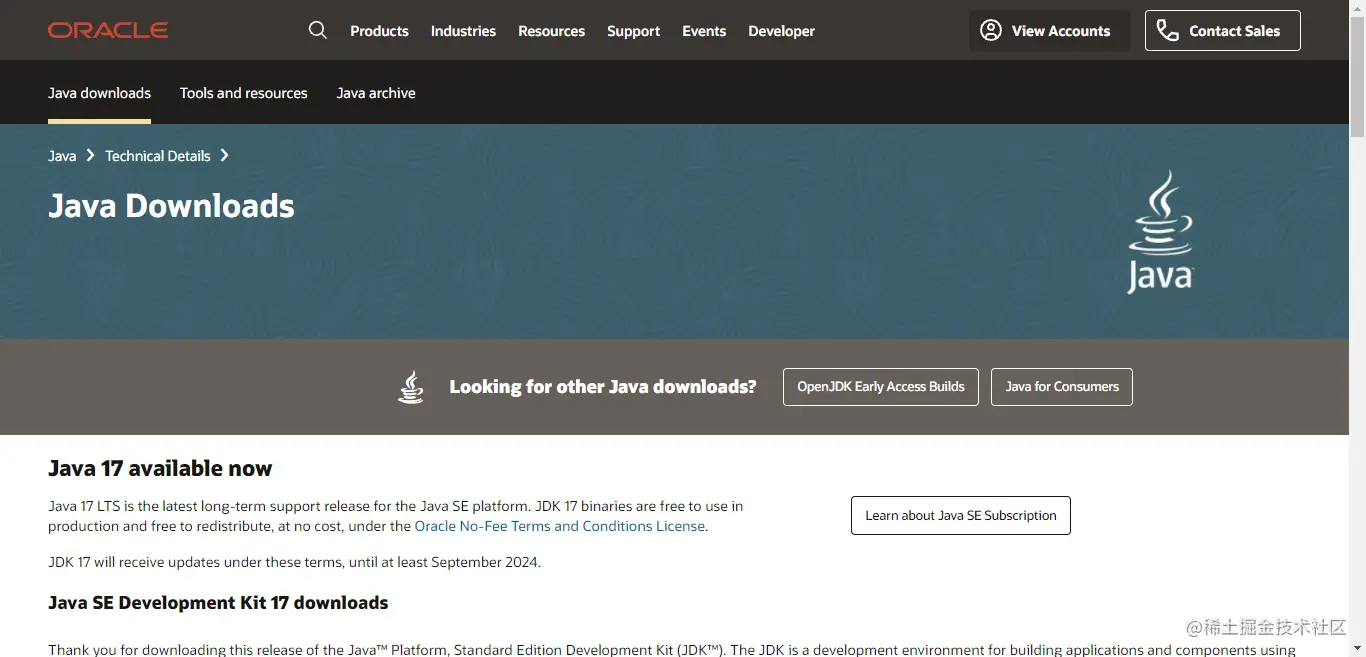This screenshot has width=1366, height=657.
Task: Open the Support menu
Action: click(633, 31)
